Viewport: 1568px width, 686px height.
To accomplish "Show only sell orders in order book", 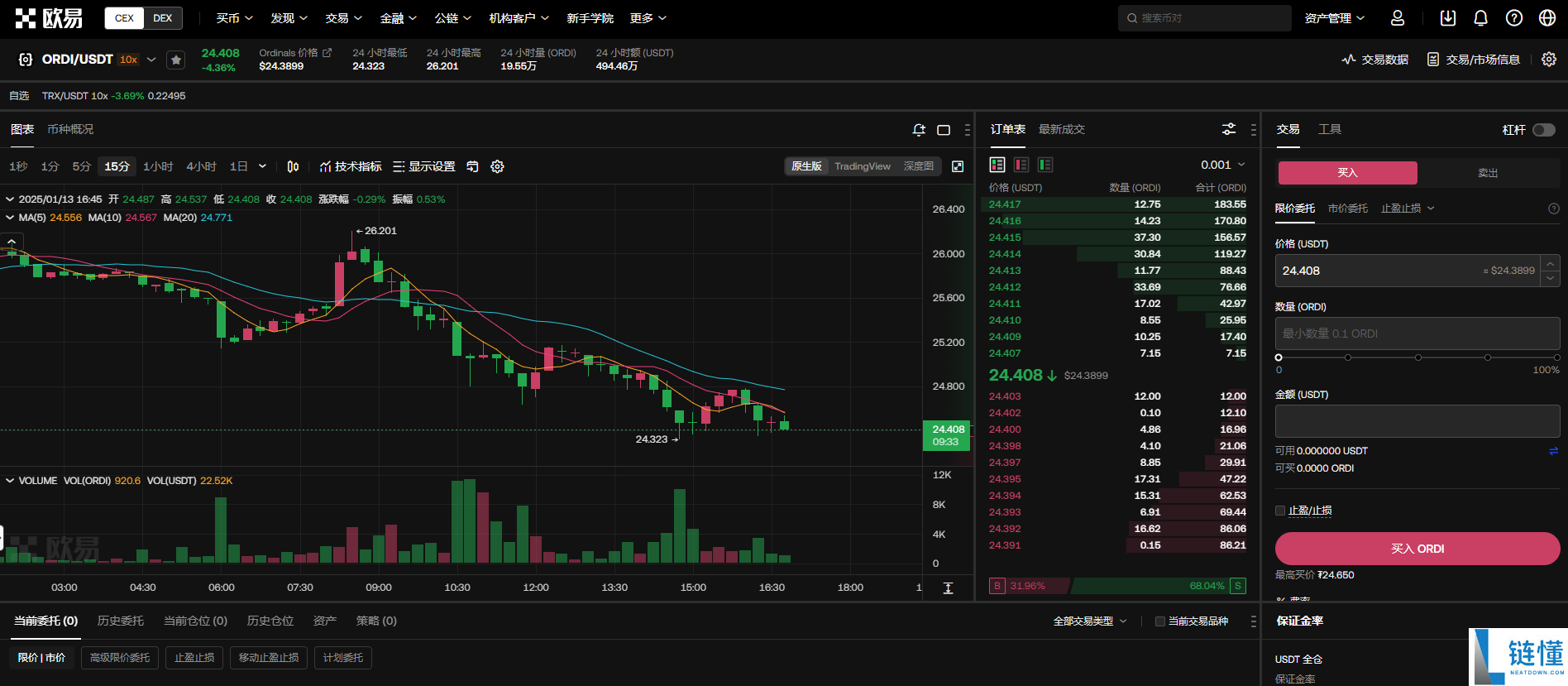I will click(x=1021, y=165).
